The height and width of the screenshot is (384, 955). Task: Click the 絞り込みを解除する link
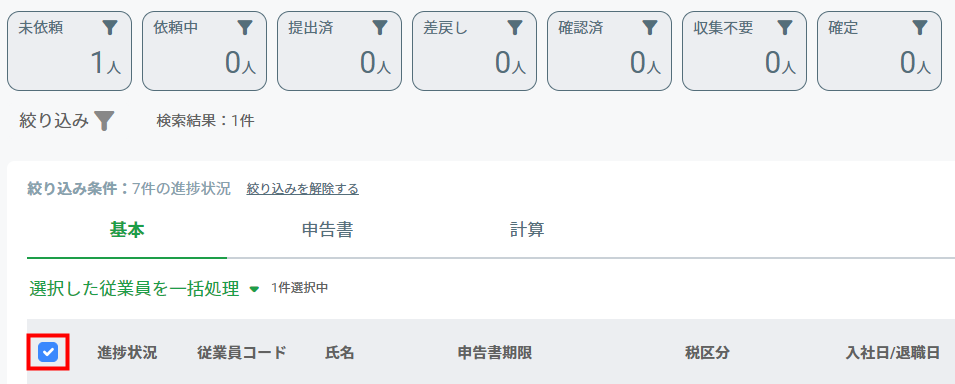coord(303,189)
